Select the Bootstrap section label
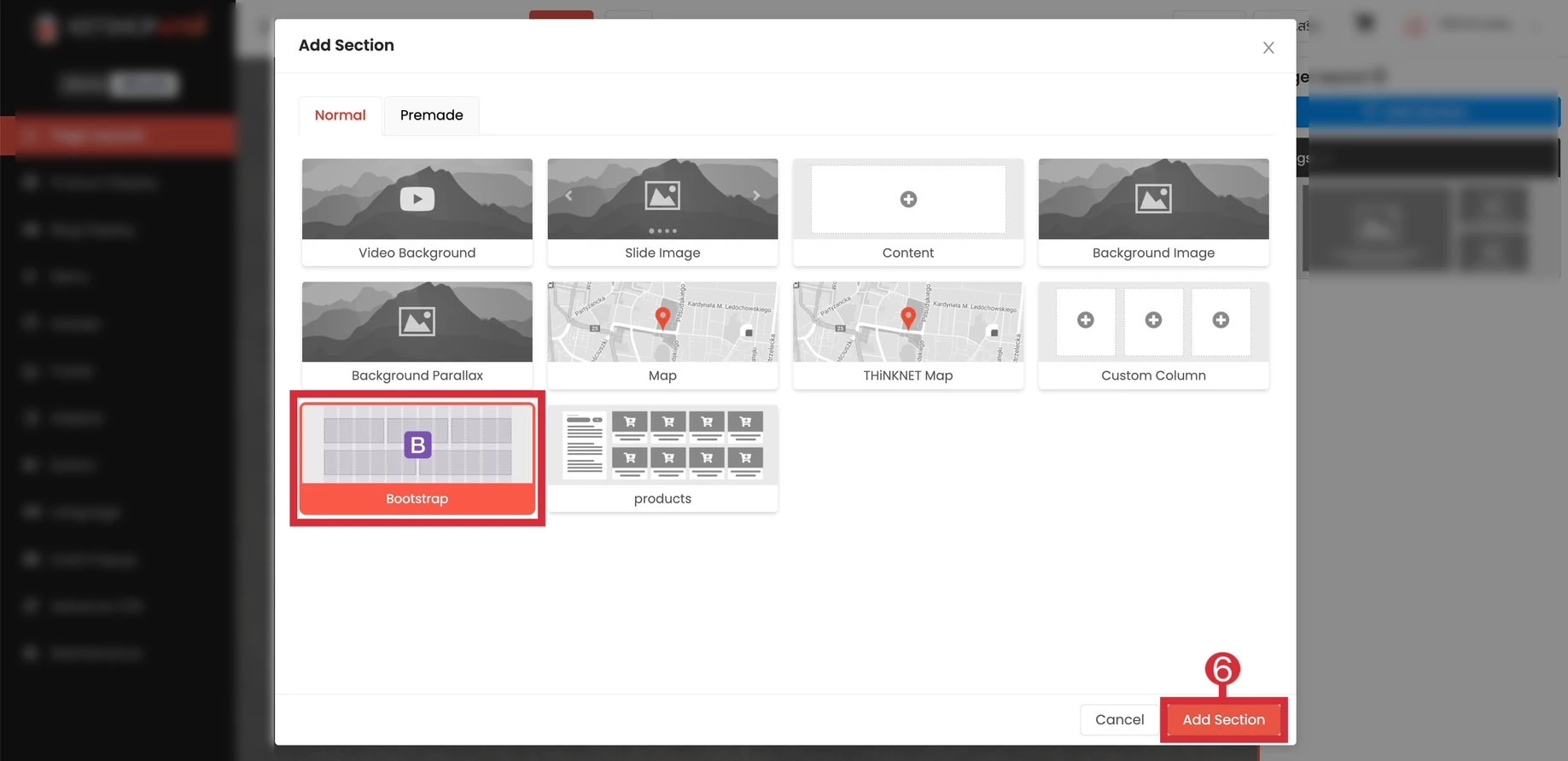Viewport: 1568px width, 761px height. (417, 498)
